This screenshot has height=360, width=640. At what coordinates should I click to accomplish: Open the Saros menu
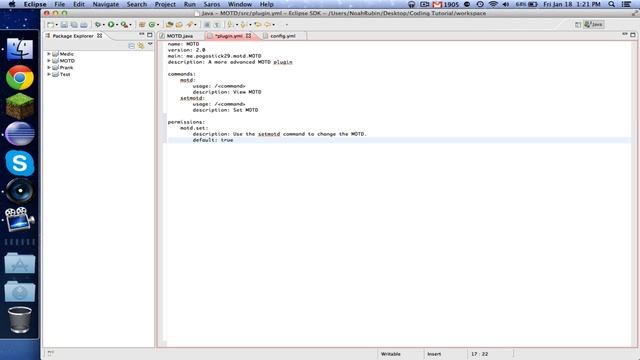tap(211, 4)
